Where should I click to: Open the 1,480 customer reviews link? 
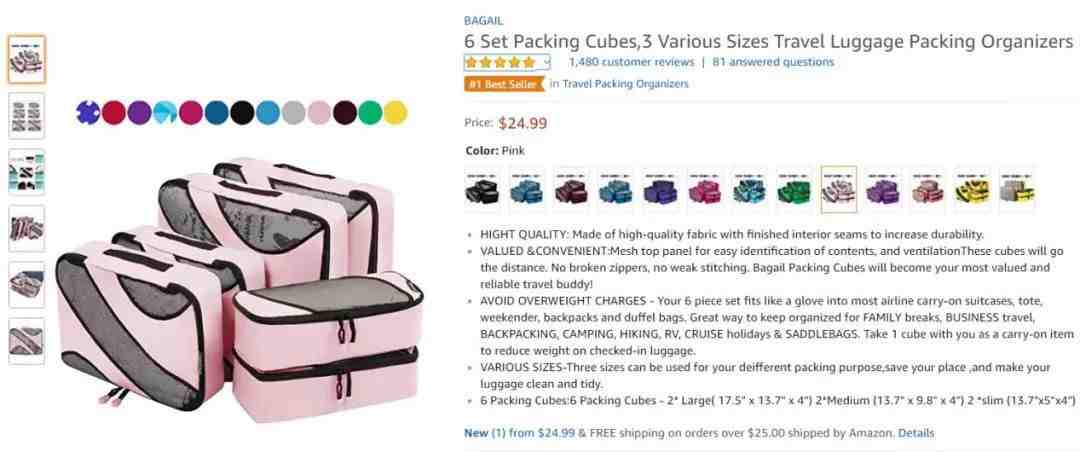pyautogui.click(x=632, y=62)
